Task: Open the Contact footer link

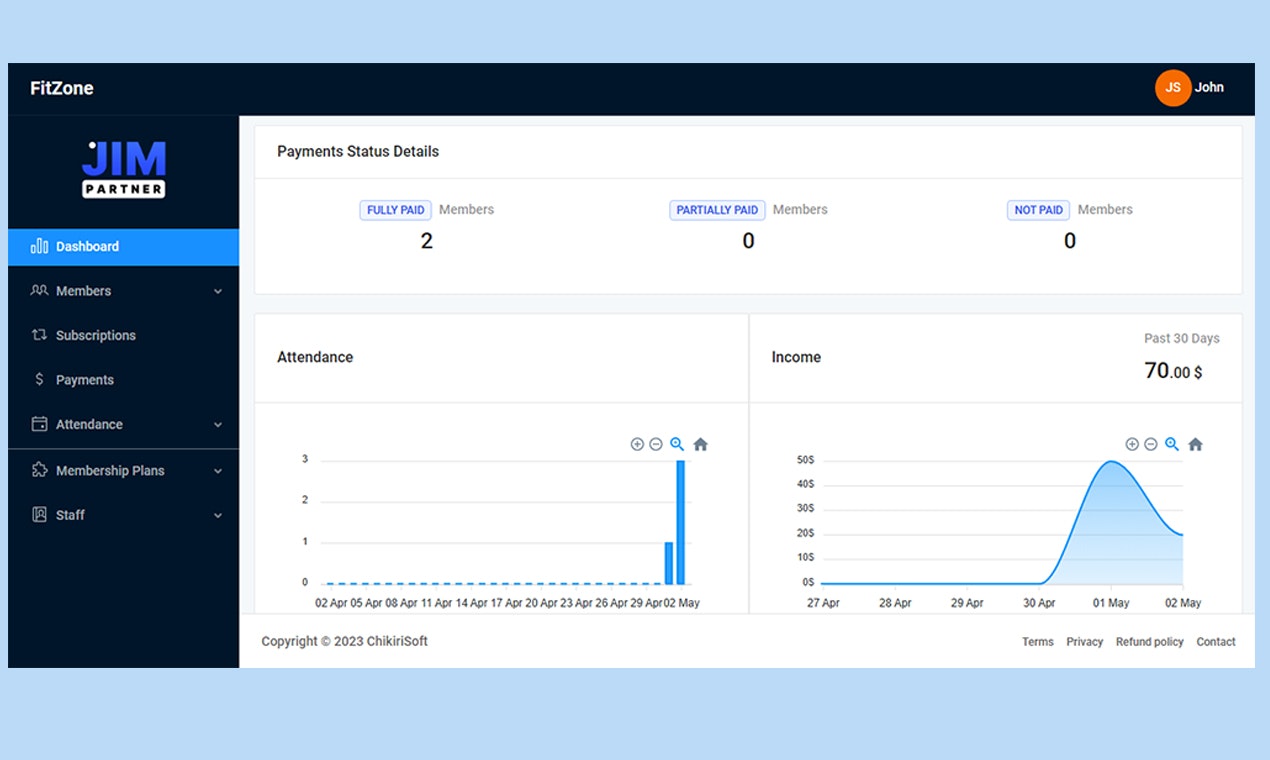Action: pos(1216,642)
